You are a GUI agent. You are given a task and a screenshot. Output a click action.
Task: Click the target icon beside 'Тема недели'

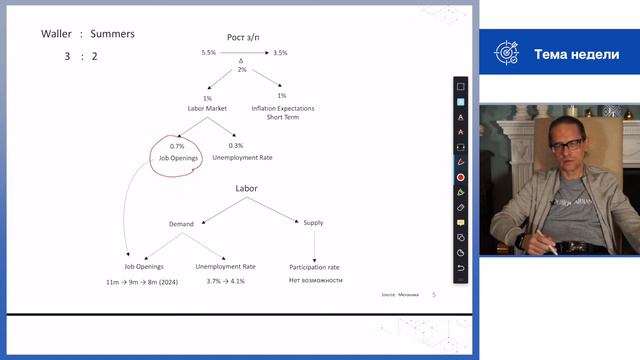506,53
